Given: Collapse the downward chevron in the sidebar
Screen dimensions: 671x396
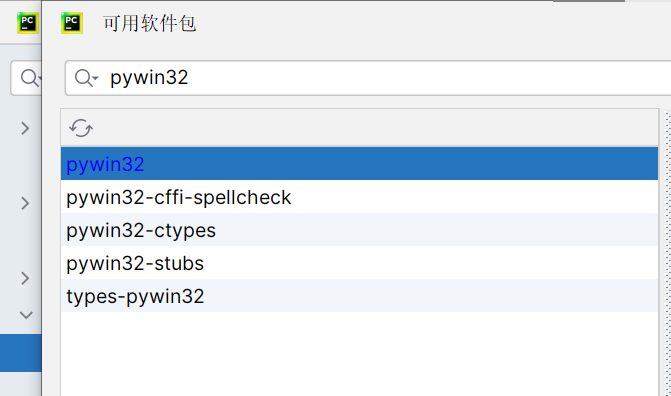Looking at the screenshot, I should click(x=26, y=315).
